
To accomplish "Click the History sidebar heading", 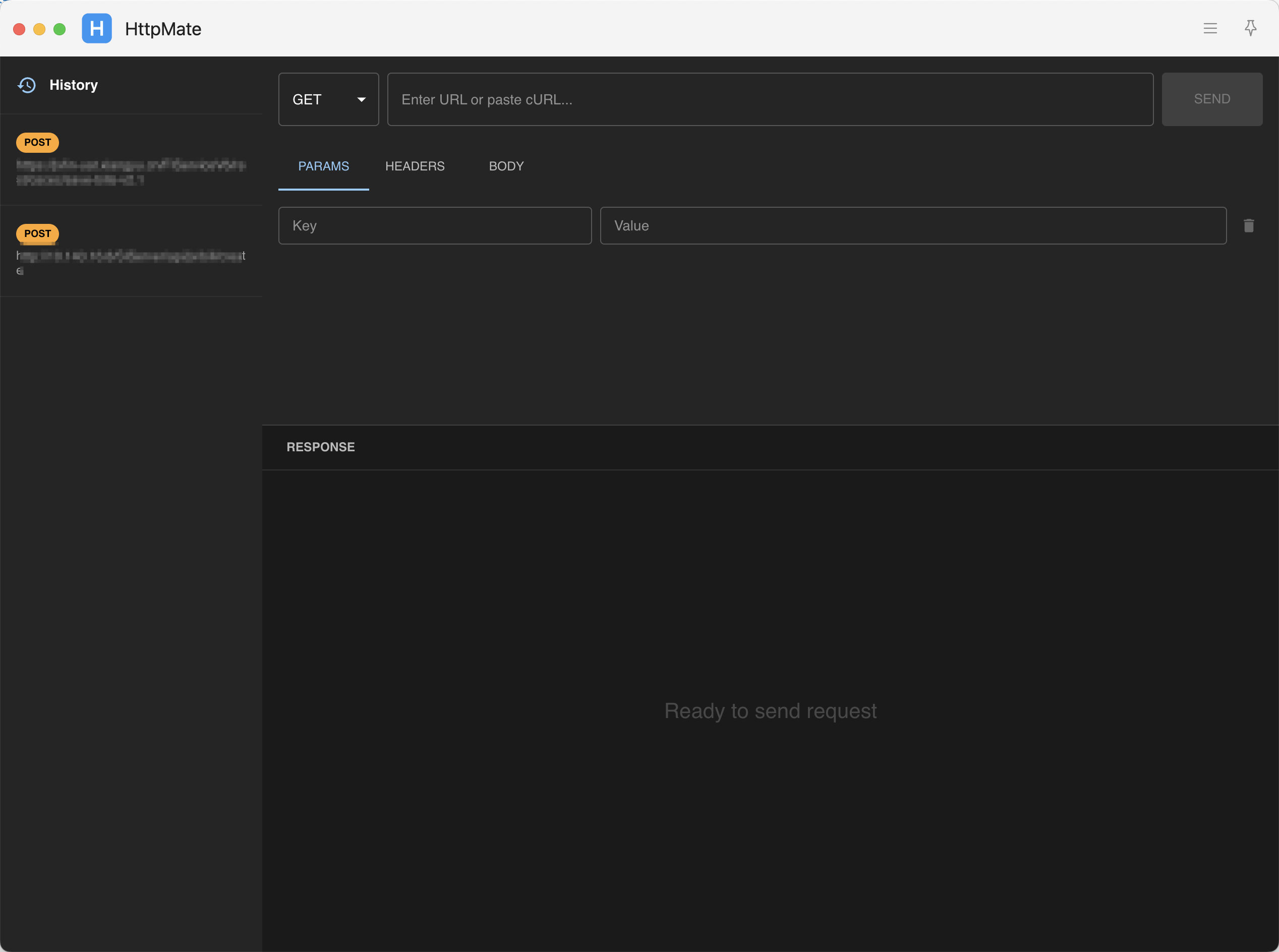I will point(73,85).
